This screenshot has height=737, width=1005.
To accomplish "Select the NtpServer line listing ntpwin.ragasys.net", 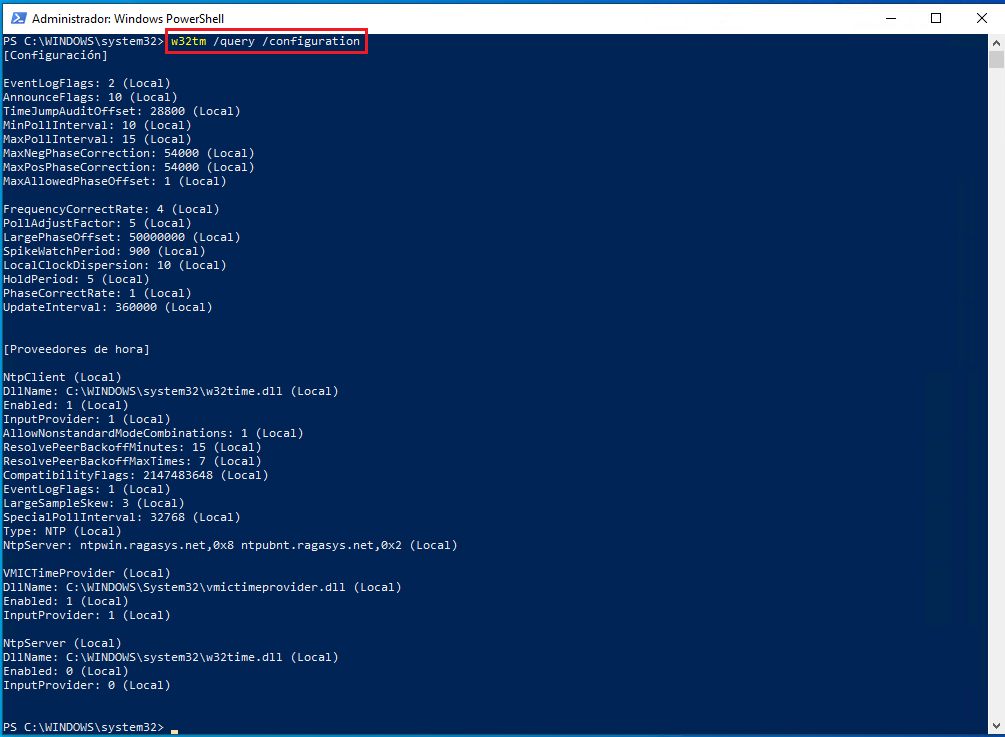I will (230, 544).
